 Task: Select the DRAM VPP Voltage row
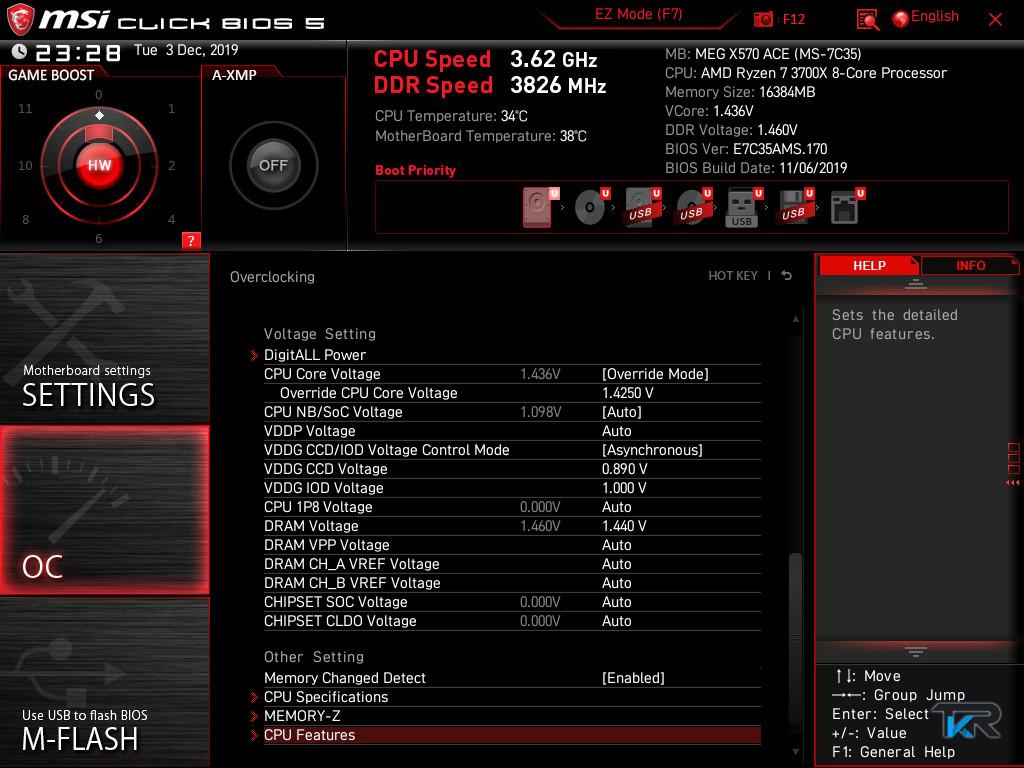pos(512,545)
